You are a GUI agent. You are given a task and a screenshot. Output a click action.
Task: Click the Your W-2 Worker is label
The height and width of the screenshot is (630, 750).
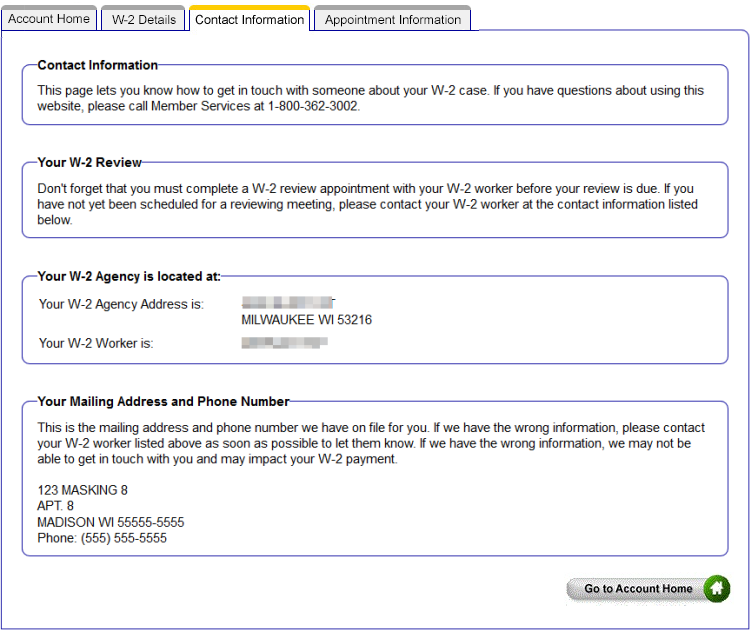pyautogui.click(x=96, y=343)
